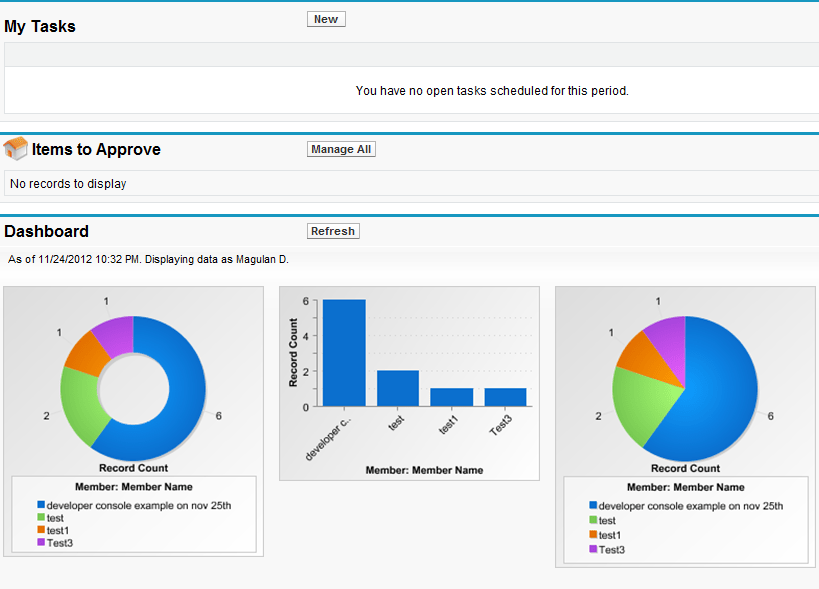Screen dimensions: 819x589
Task: Click blue legend swatch under donut chart
Action: point(41,506)
